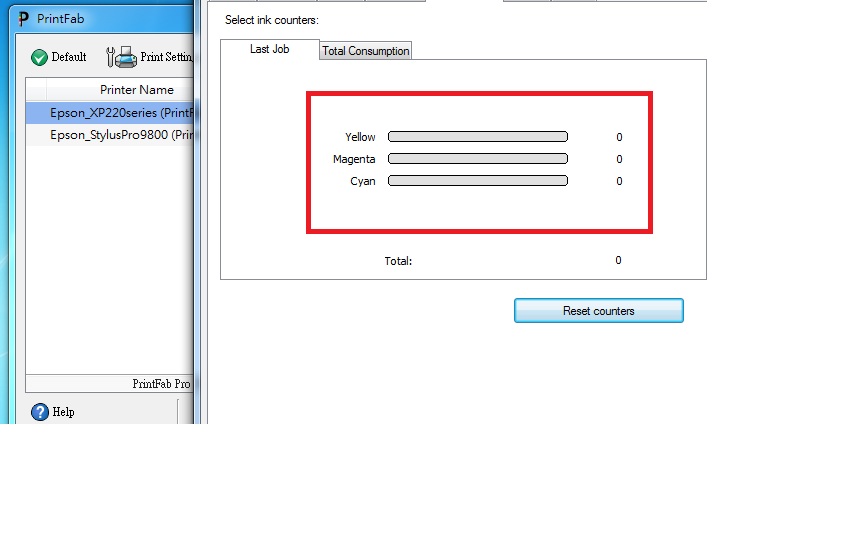The width and height of the screenshot is (864, 540).
Task: Click the blue Help question mark icon
Action: pyautogui.click(x=40, y=412)
